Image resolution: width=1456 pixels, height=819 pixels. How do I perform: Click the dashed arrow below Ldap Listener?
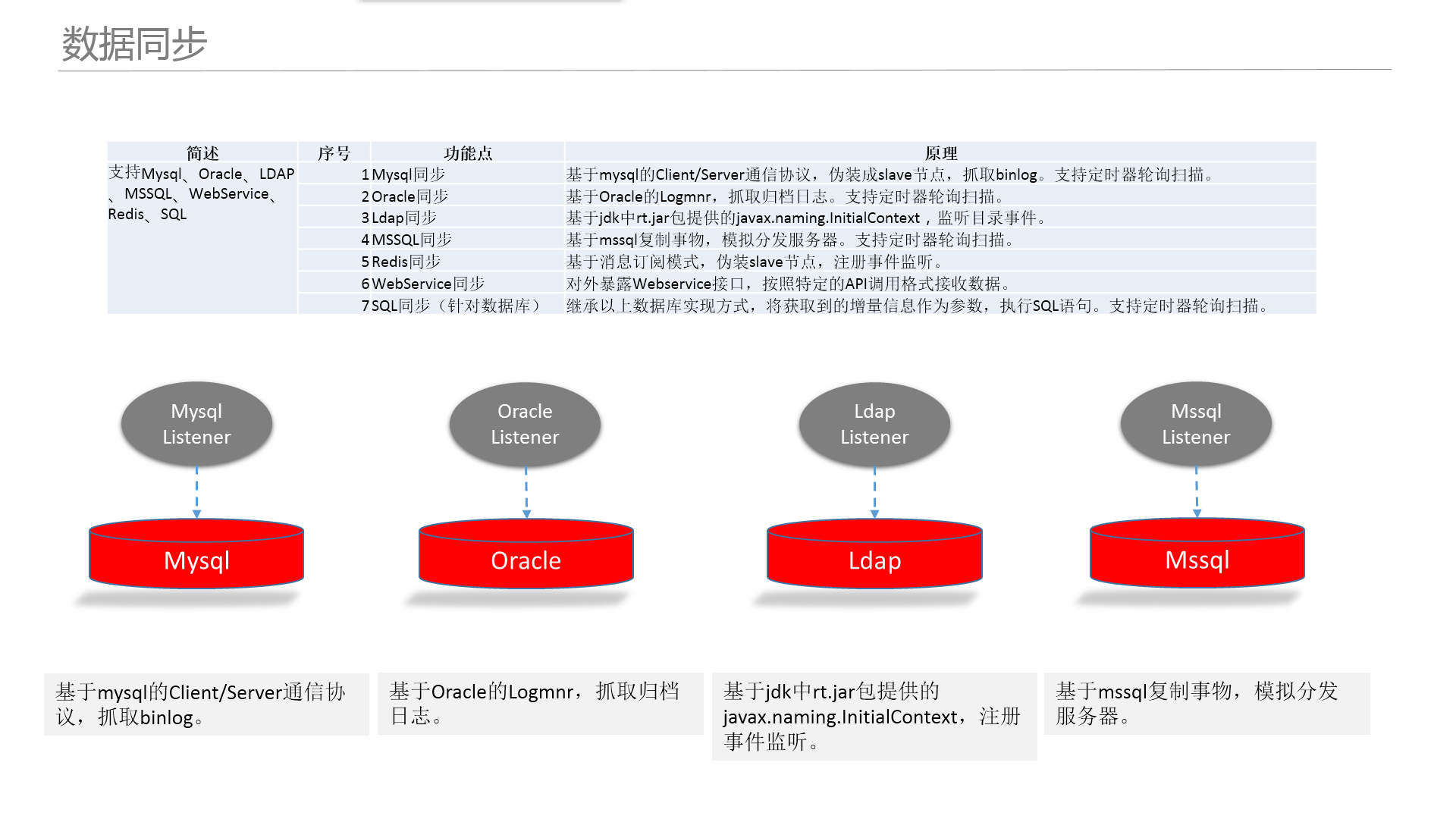point(874,493)
